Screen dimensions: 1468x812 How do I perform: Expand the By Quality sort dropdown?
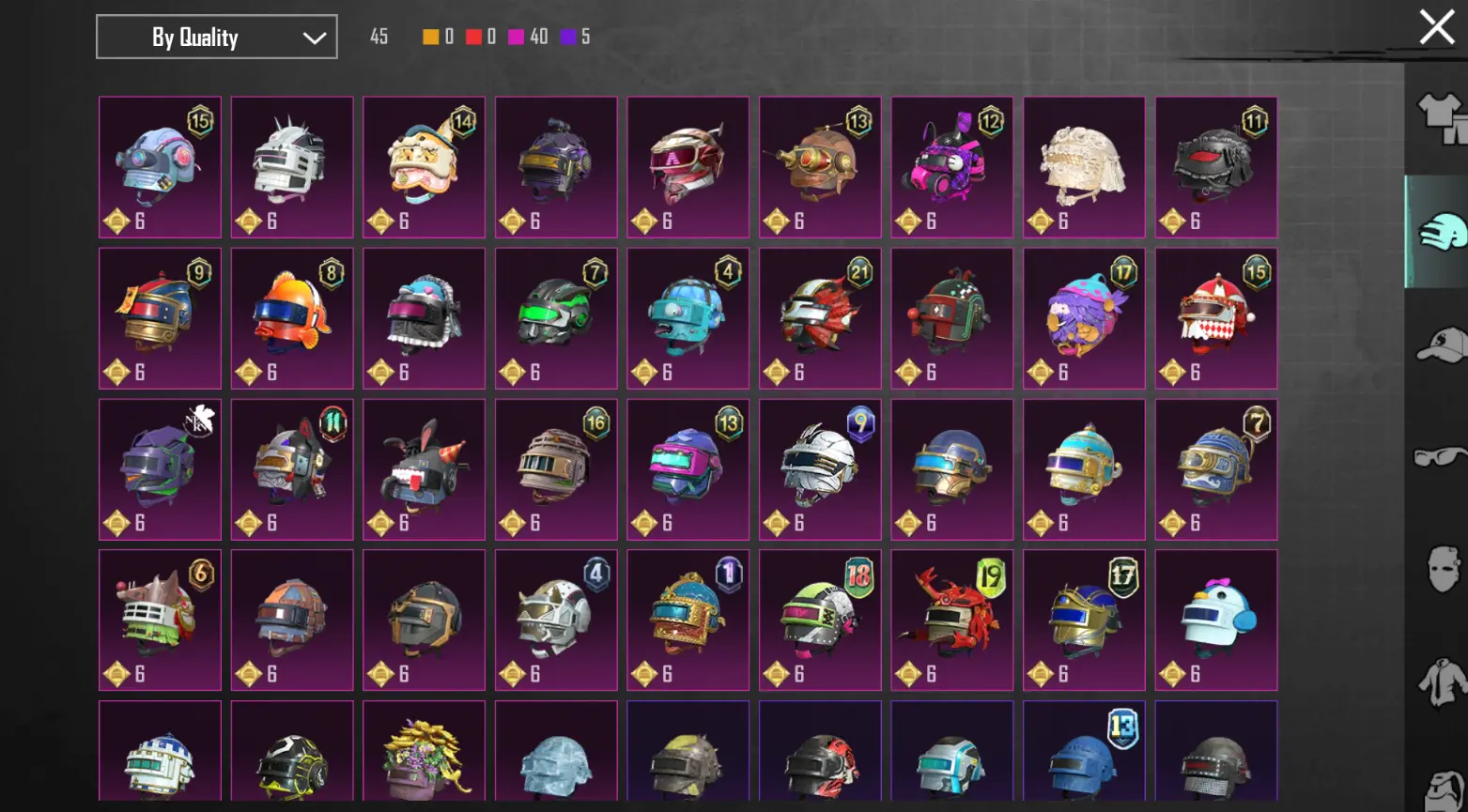(217, 38)
